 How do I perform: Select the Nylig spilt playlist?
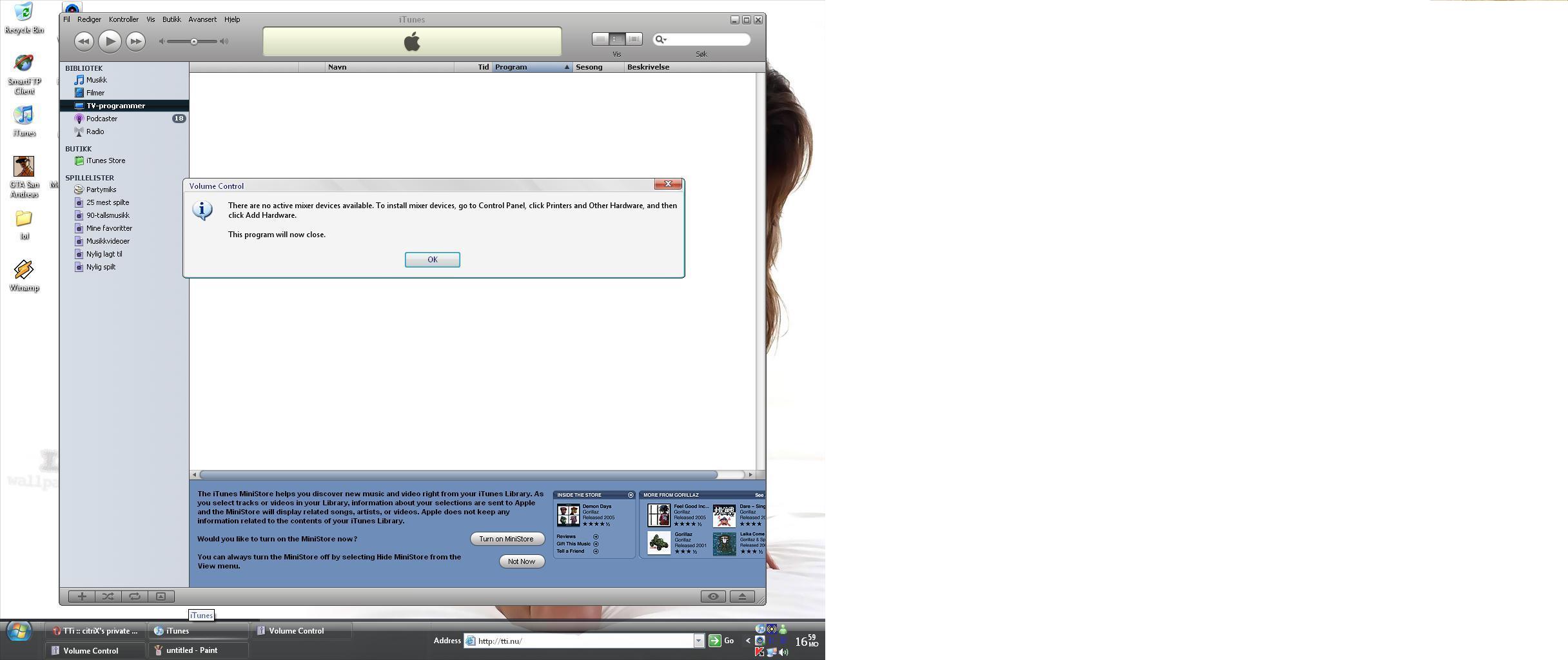(124, 267)
